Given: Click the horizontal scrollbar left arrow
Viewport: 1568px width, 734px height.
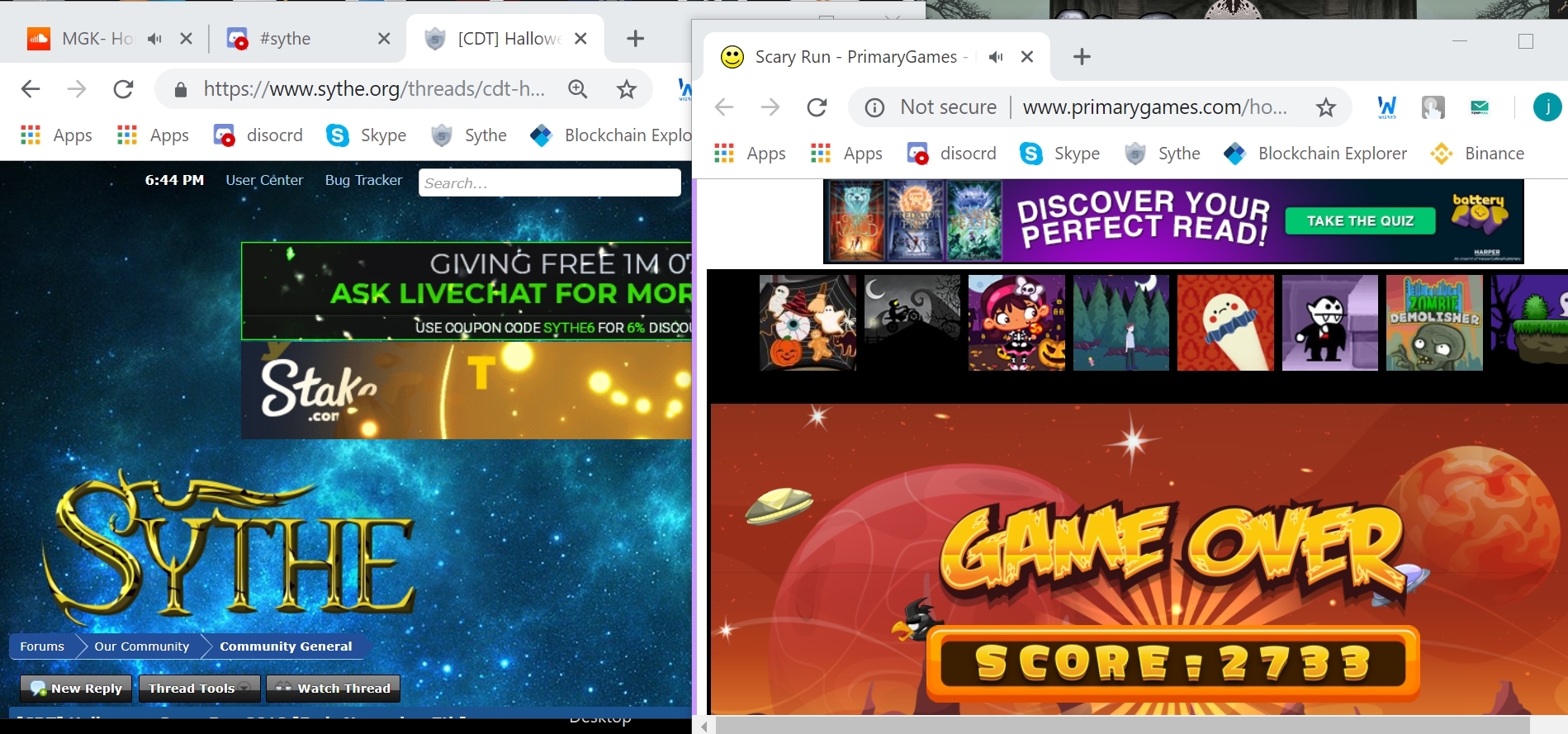Looking at the screenshot, I should point(704,727).
